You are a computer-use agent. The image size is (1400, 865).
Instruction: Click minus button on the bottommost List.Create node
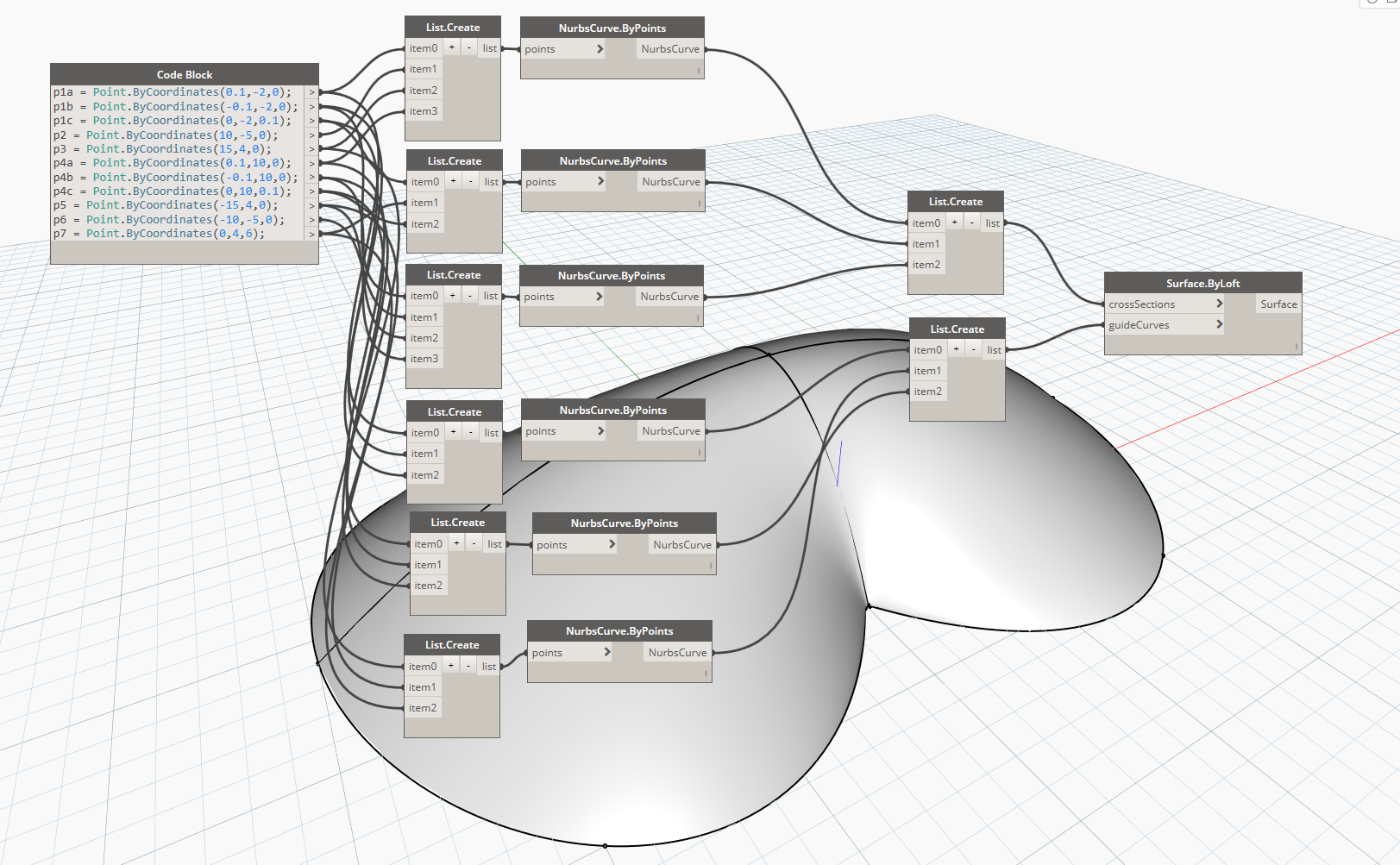coord(468,666)
